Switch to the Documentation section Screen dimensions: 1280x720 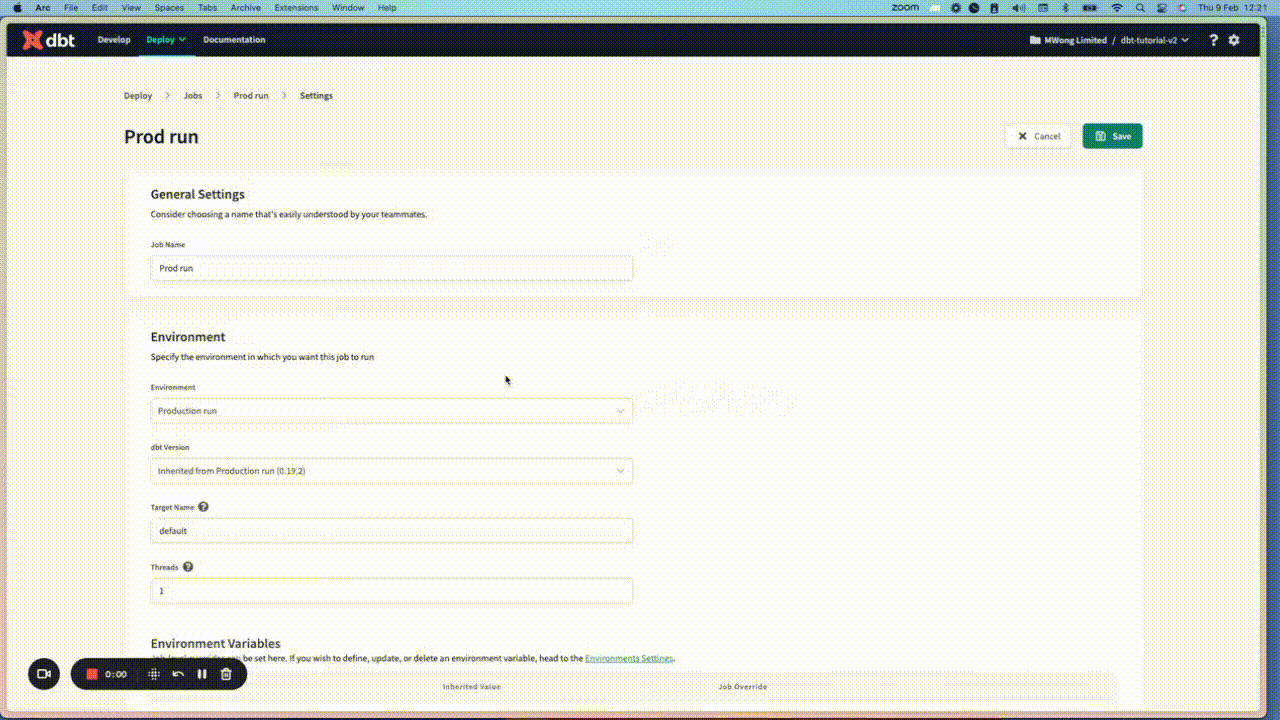(x=234, y=40)
